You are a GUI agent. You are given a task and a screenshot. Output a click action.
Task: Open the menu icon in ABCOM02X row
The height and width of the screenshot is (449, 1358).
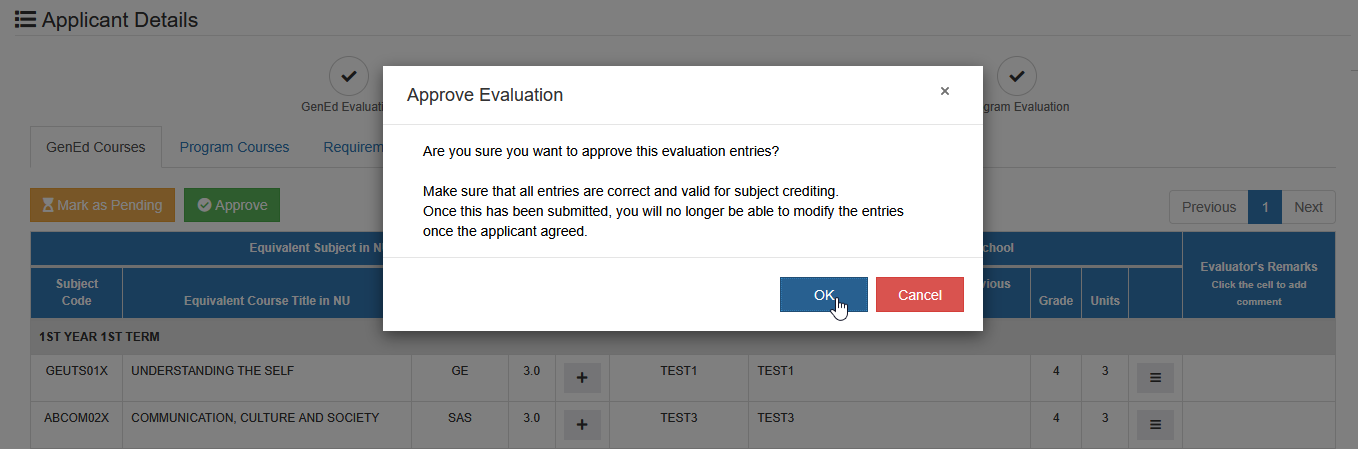point(1155,425)
